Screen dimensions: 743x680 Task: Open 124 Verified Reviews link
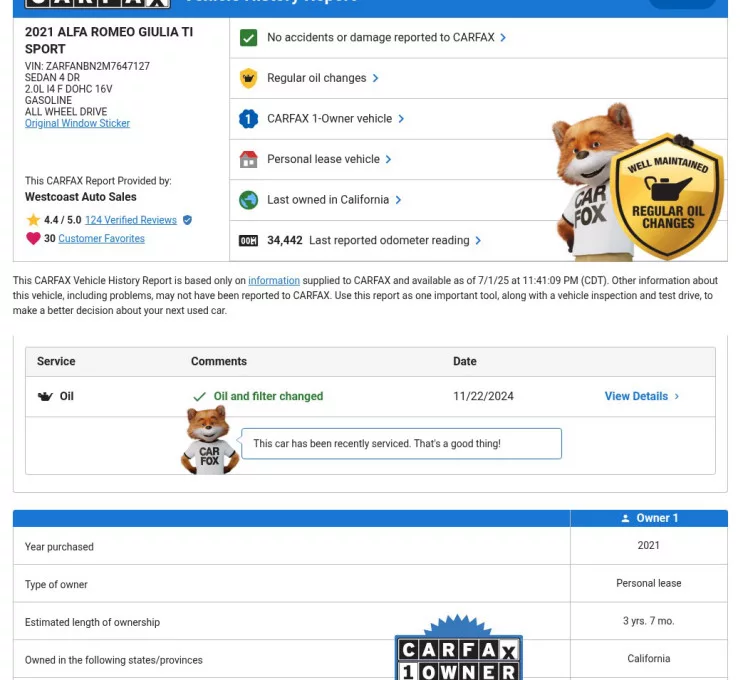click(130, 220)
